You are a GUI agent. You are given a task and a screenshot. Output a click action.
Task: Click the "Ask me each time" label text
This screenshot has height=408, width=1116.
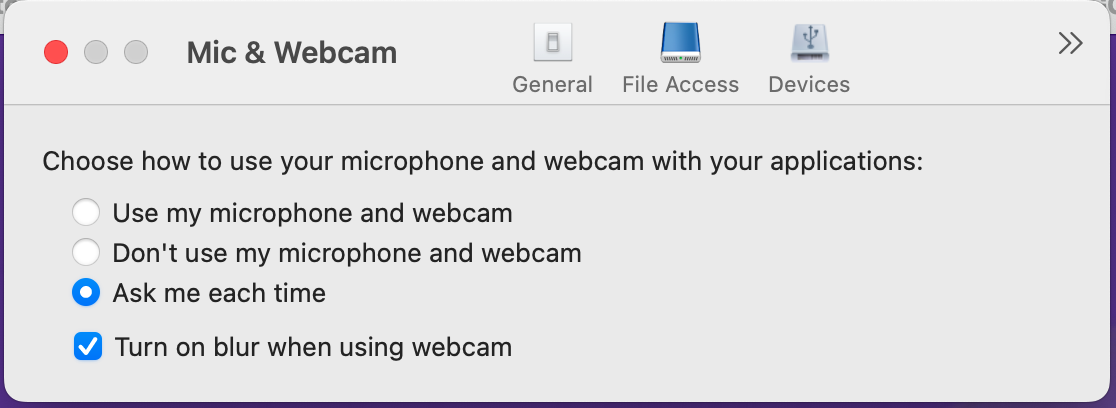coord(219,293)
